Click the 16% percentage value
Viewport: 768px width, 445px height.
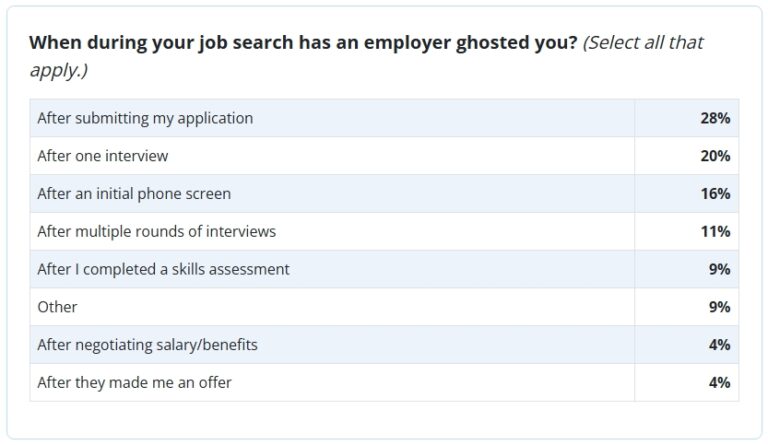[x=715, y=193]
